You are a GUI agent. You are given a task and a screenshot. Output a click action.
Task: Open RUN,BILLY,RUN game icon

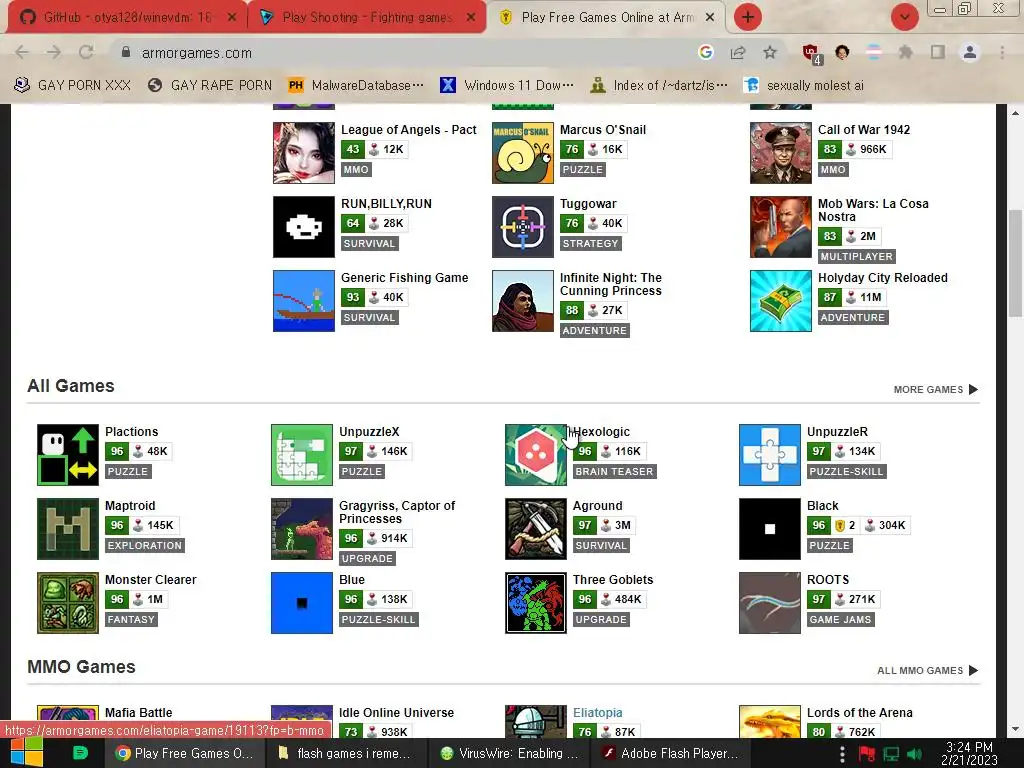point(304,227)
